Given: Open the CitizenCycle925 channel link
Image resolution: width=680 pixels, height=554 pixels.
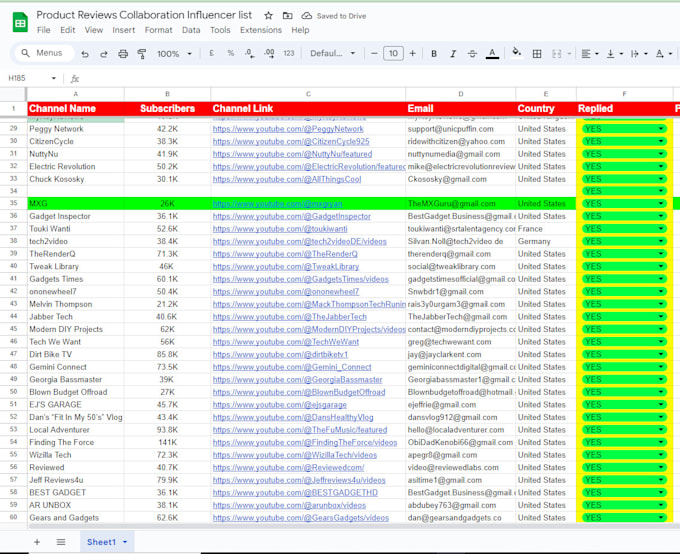Looking at the screenshot, I should (291, 141).
